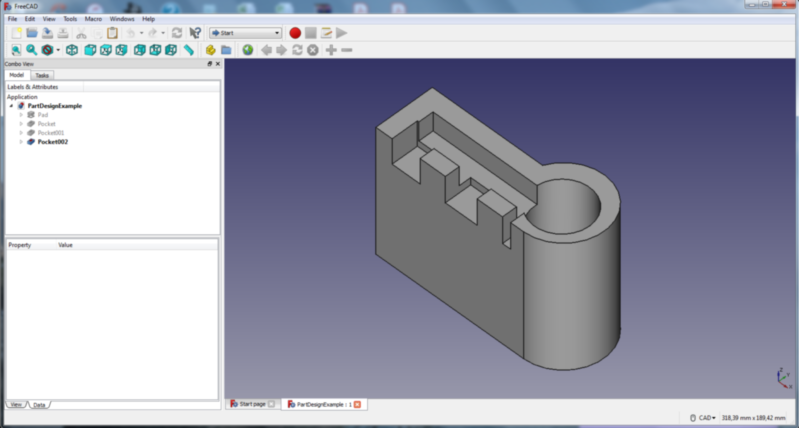Image resolution: width=799 pixels, height=428 pixels.
Task: Click the Fit all zoom icon
Action: point(16,50)
